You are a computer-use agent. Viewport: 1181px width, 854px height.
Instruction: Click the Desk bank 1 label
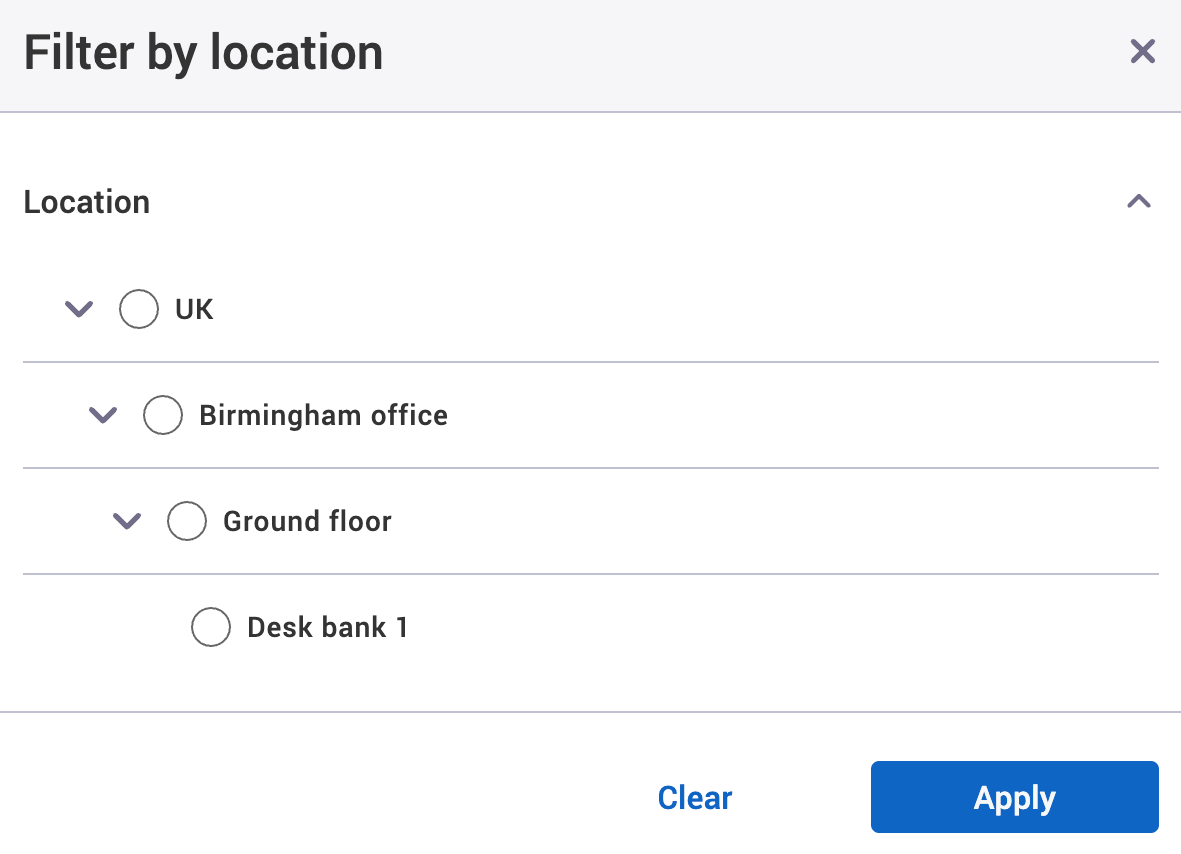click(327, 627)
